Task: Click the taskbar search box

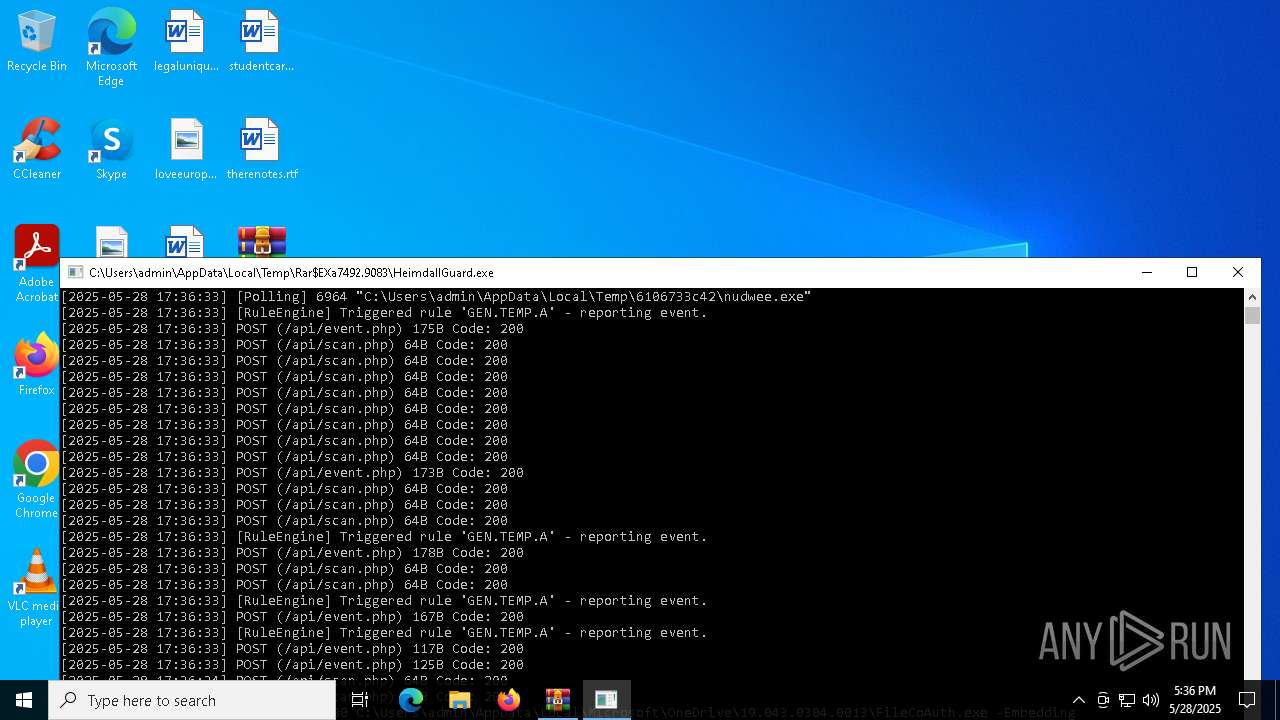Action: pyautogui.click(x=192, y=700)
